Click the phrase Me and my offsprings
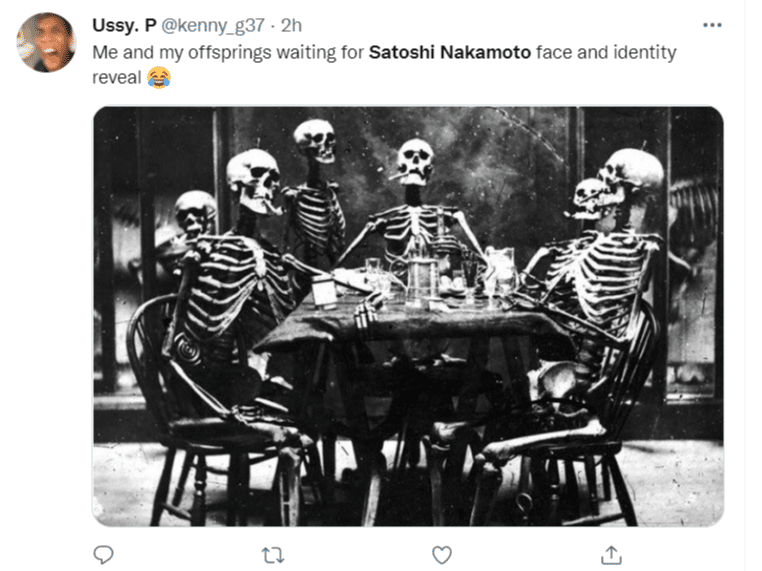Screen dimensions: 762x571 click(182, 52)
